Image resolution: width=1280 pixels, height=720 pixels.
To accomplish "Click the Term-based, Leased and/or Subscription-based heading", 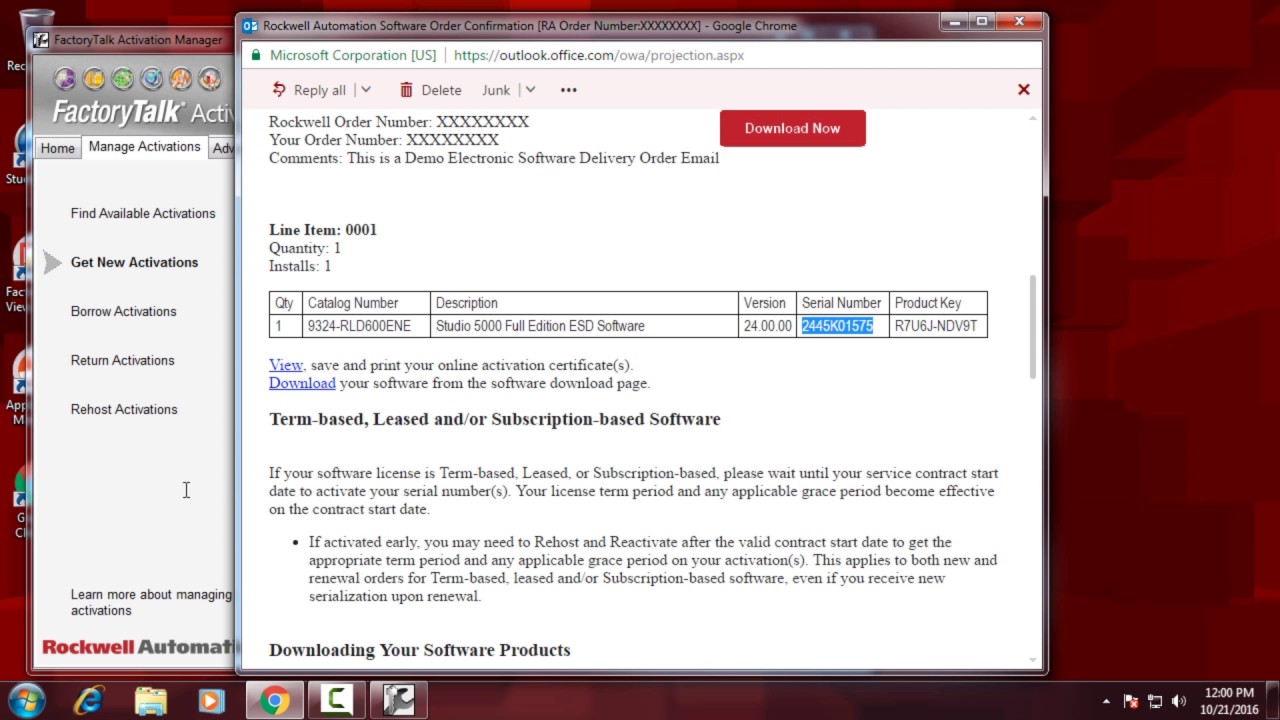I will coord(495,419).
